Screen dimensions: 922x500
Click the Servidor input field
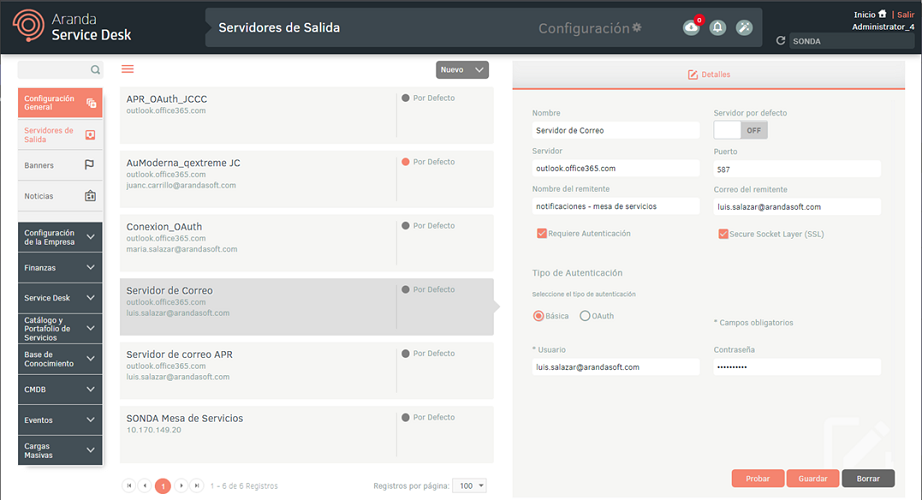coord(616,168)
